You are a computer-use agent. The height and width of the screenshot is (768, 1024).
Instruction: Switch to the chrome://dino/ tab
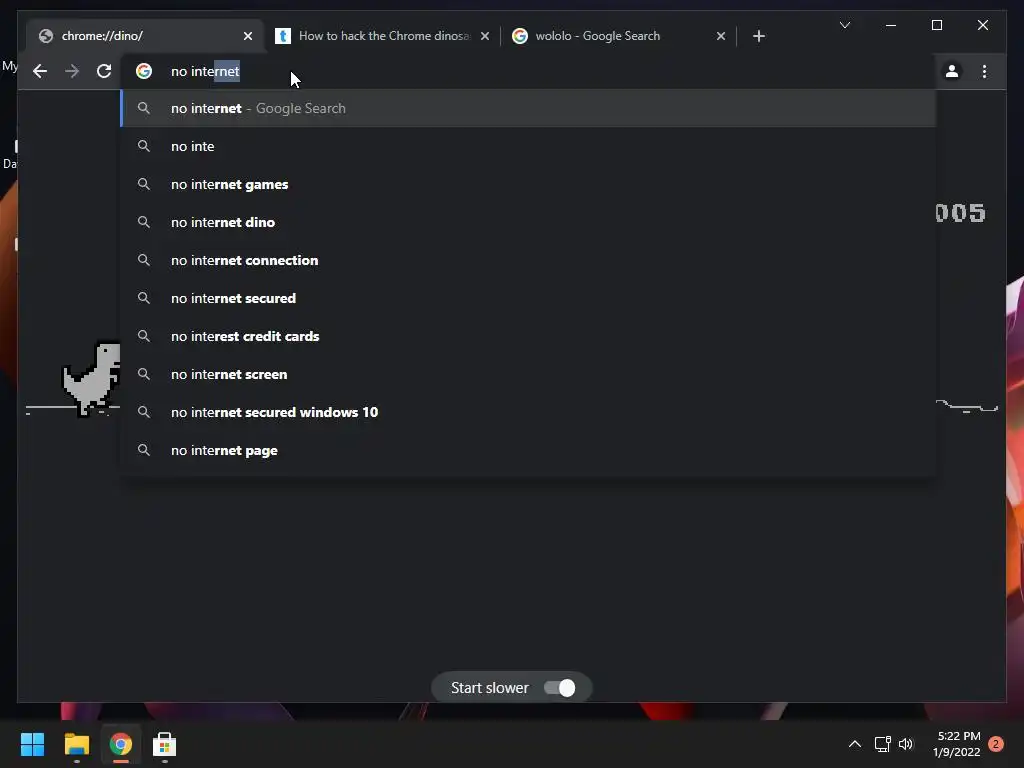(x=146, y=36)
